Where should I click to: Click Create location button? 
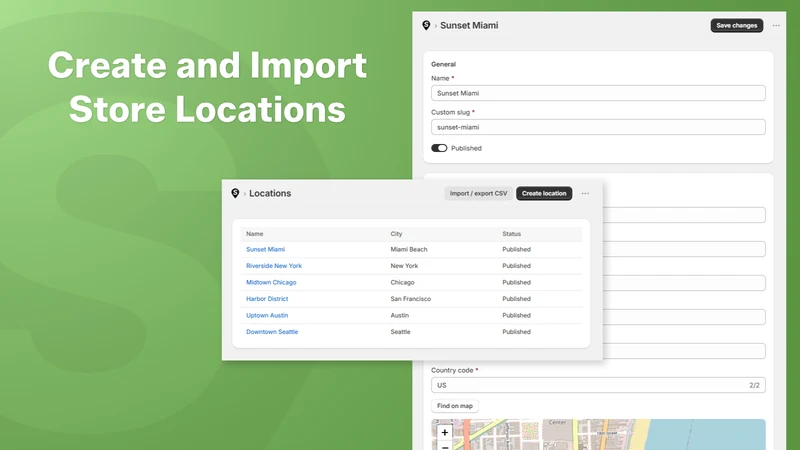click(x=544, y=193)
